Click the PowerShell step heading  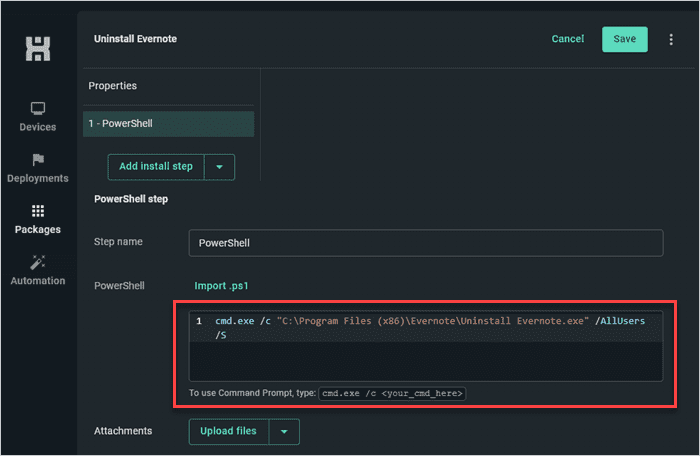tap(131, 199)
